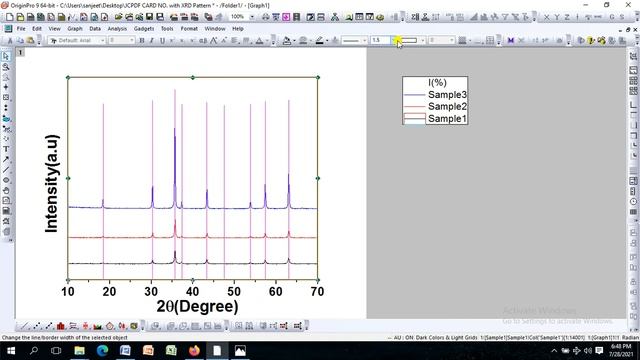Open Microsoft Edge from taskbar

[102, 351]
